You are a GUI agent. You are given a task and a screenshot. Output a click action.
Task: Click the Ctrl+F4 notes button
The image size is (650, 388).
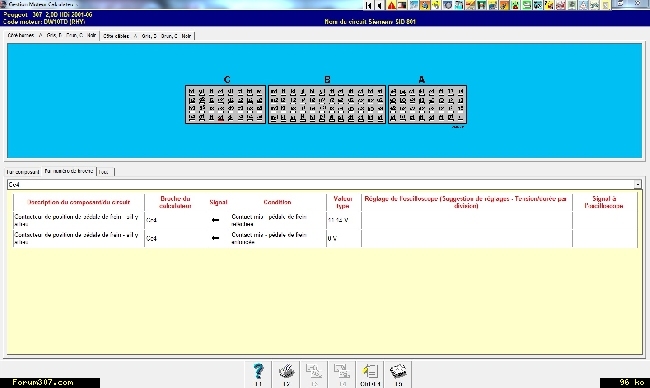pyautogui.click(x=370, y=374)
